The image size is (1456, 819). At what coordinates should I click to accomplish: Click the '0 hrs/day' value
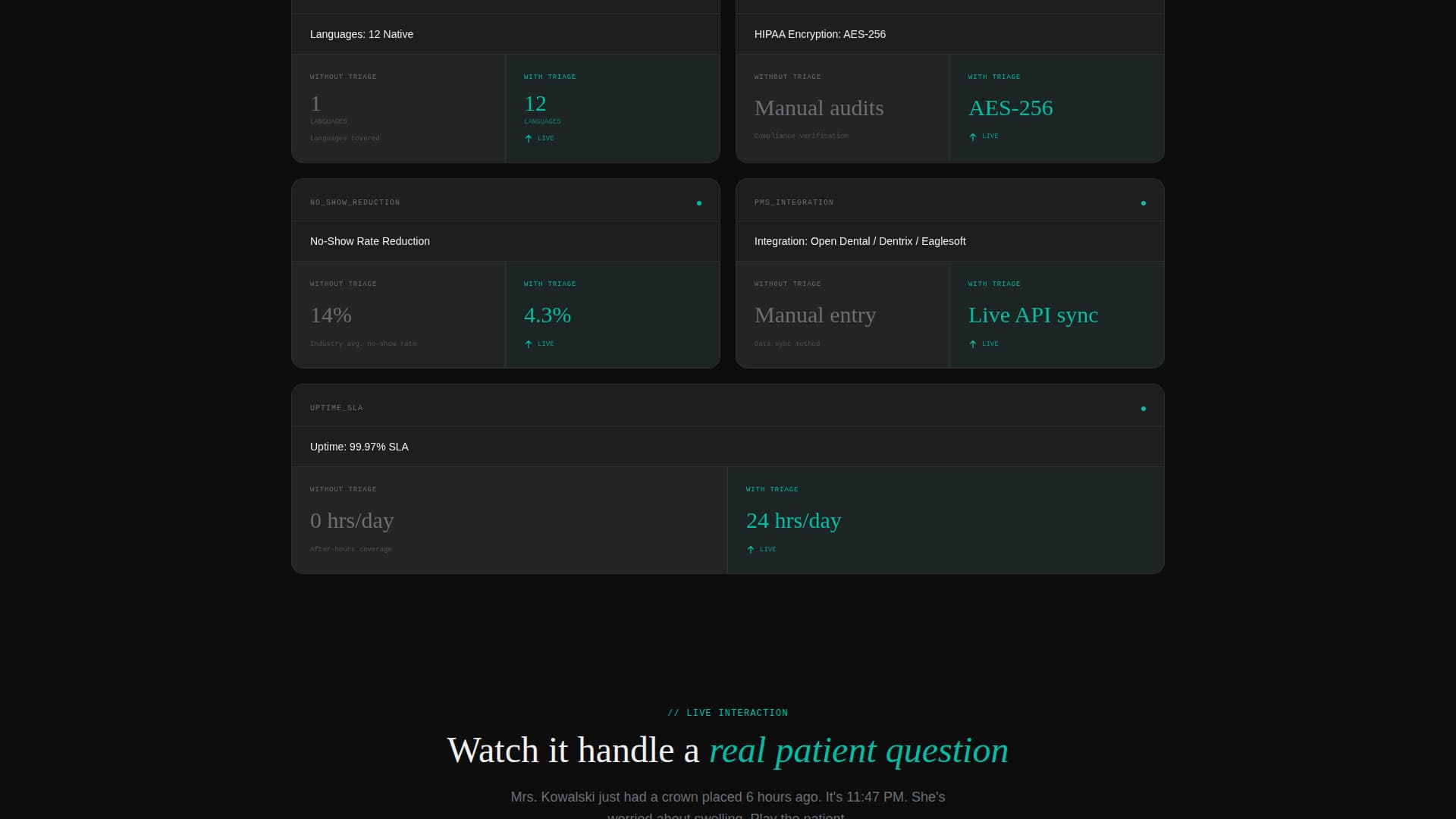pyautogui.click(x=352, y=520)
